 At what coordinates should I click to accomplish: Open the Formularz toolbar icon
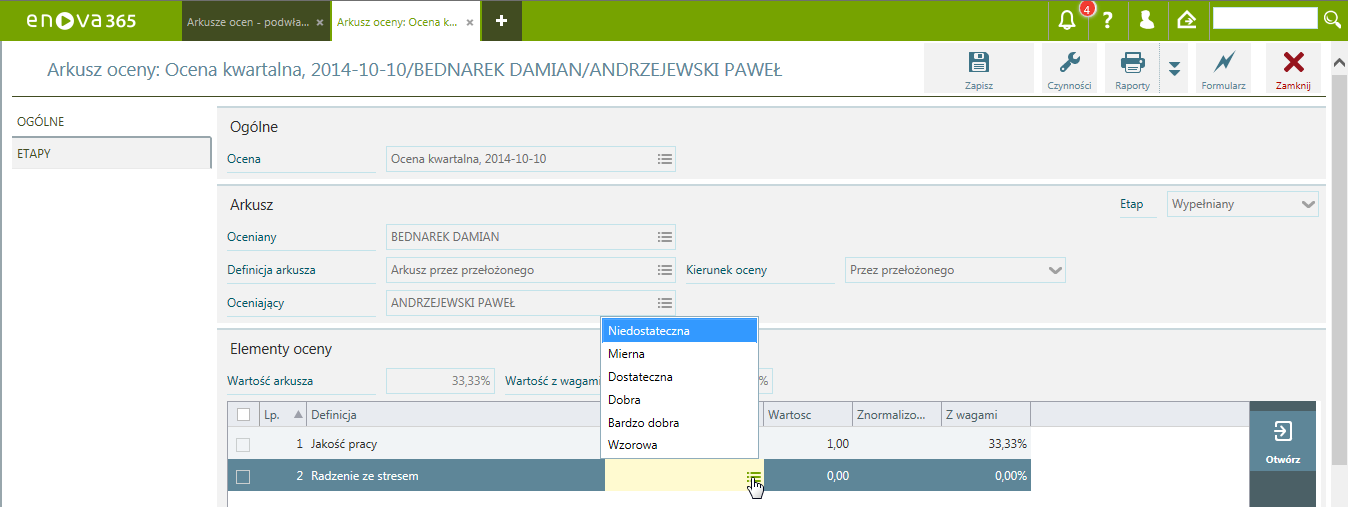tap(1223, 69)
